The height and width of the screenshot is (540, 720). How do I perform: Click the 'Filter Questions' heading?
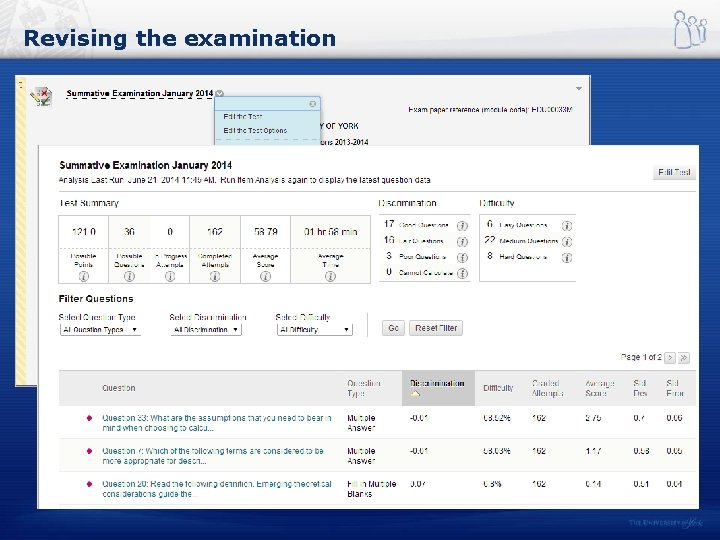click(96, 299)
